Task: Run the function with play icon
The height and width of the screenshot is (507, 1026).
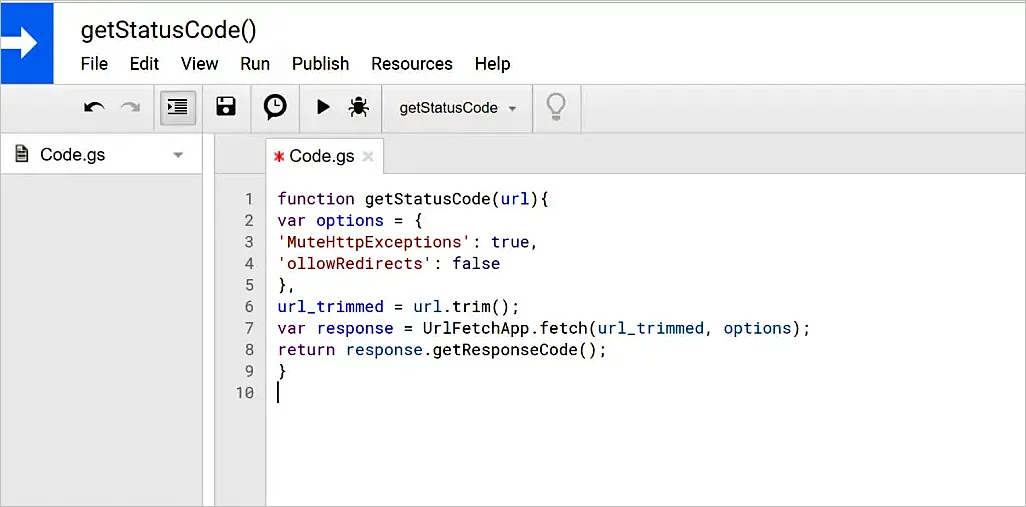Action: tap(323, 107)
